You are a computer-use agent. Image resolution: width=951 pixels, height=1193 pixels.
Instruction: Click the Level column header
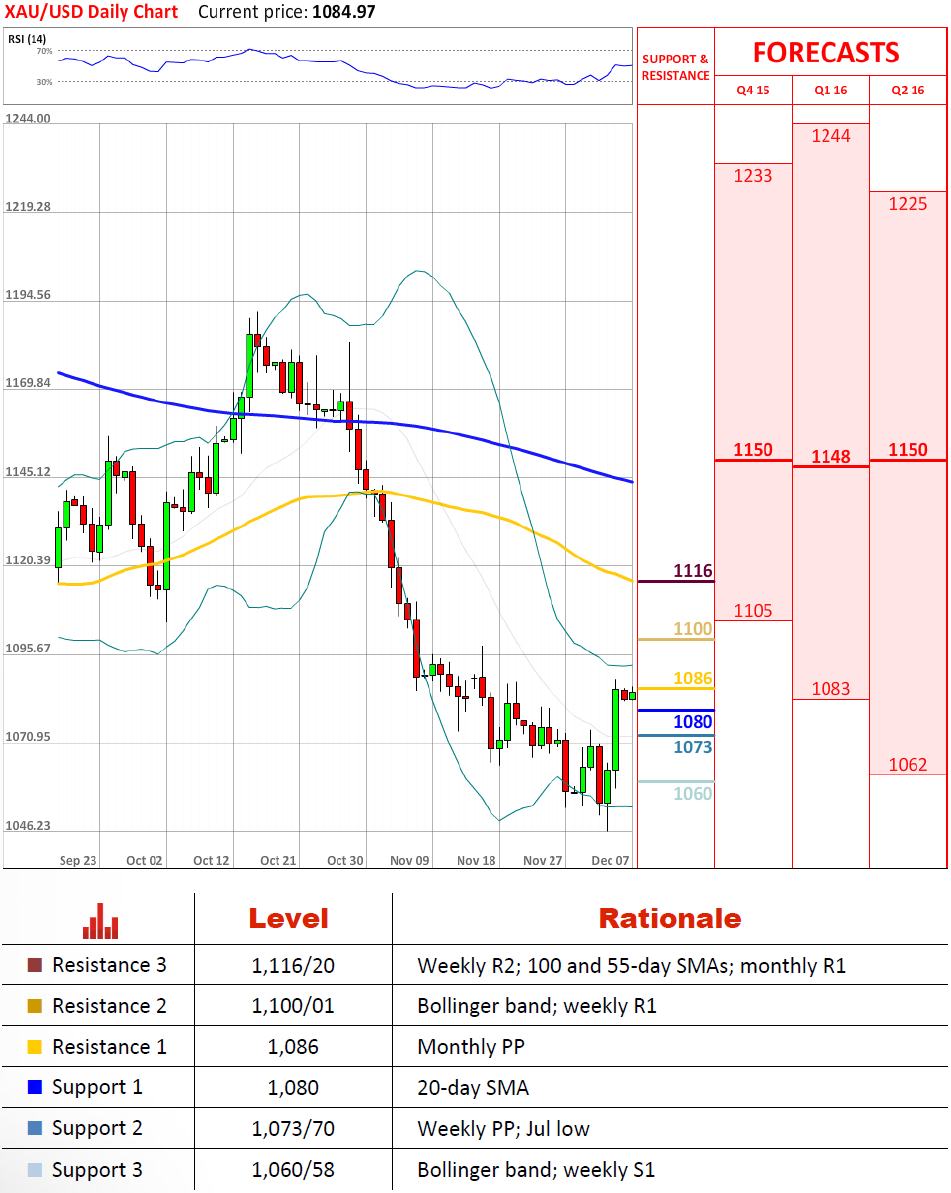[288, 918]
